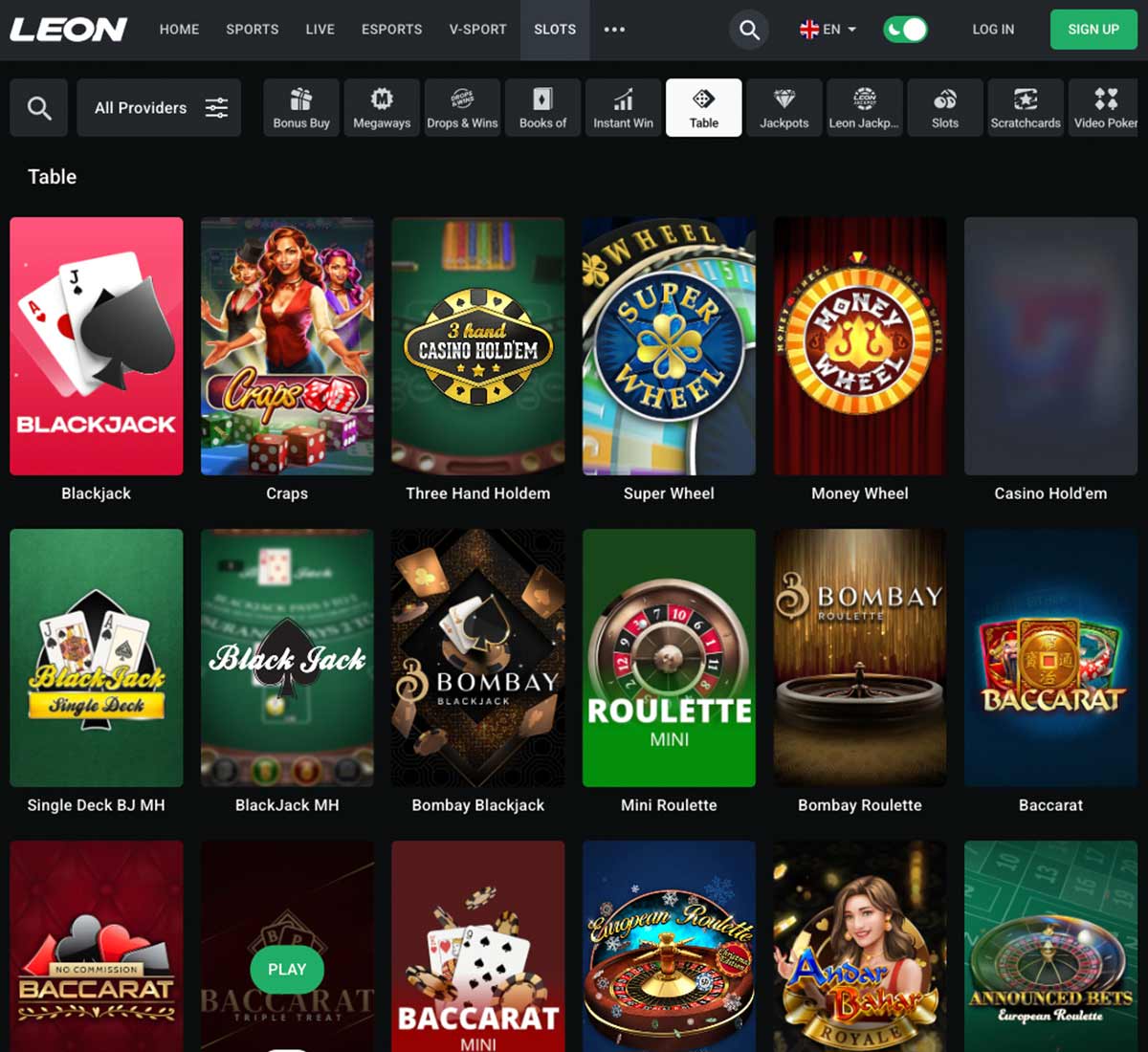Go to the HOME menu item
Image resolution: width=1148 pixels, height=1052 pixels.
click(x=179, y=30)
